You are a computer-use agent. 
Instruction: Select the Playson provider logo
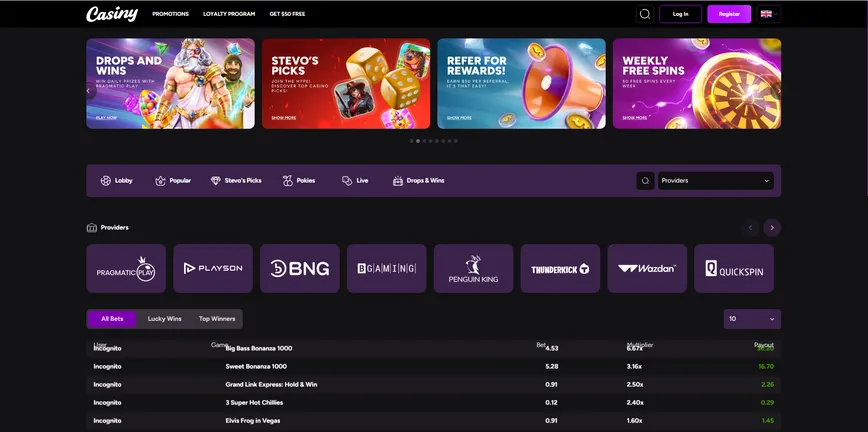click(x=213, y=268)
